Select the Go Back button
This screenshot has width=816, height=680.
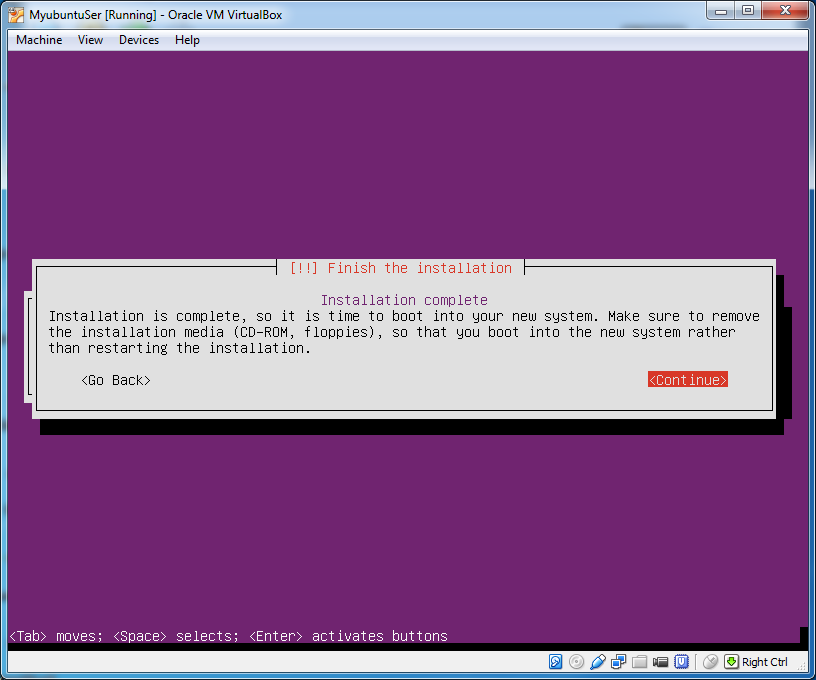tap(116, 380)
